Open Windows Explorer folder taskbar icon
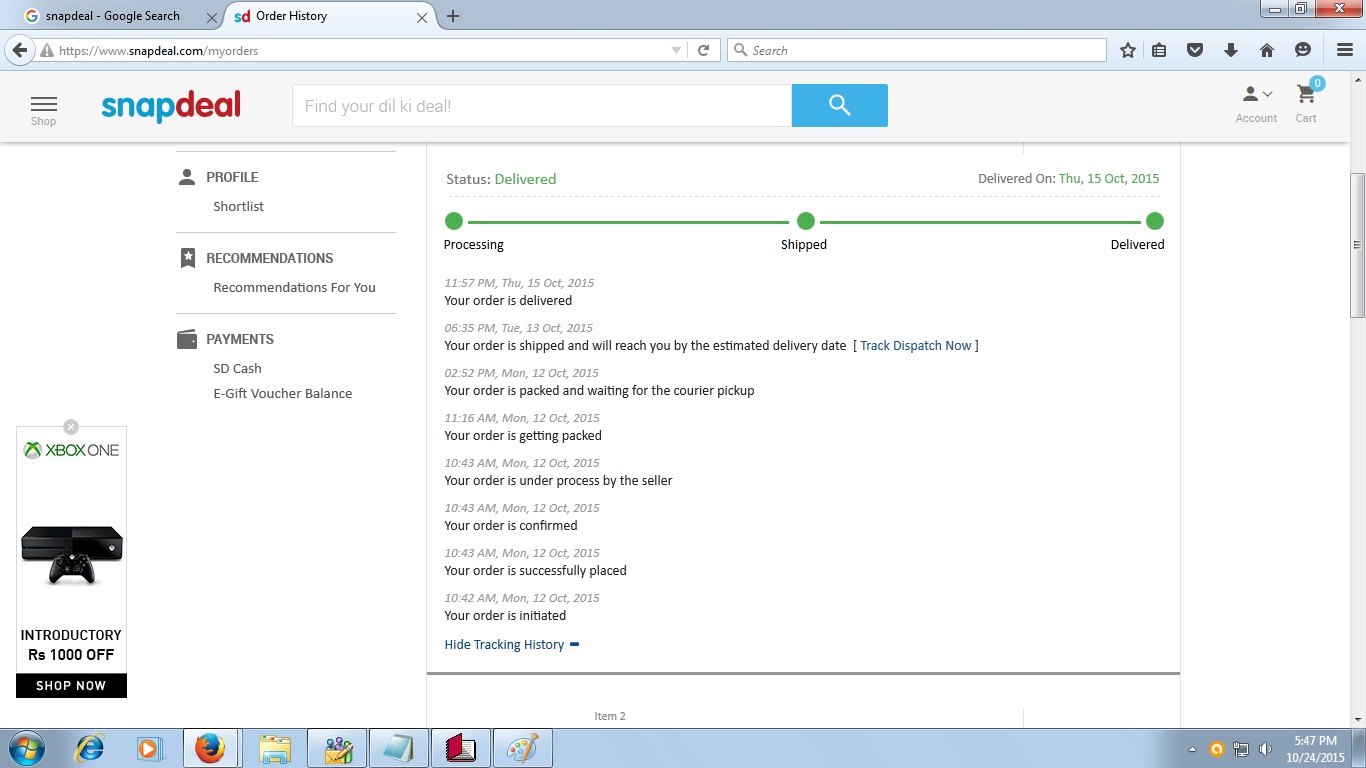The width and height of the screenshot is (1366, 768). click(274, 748)
